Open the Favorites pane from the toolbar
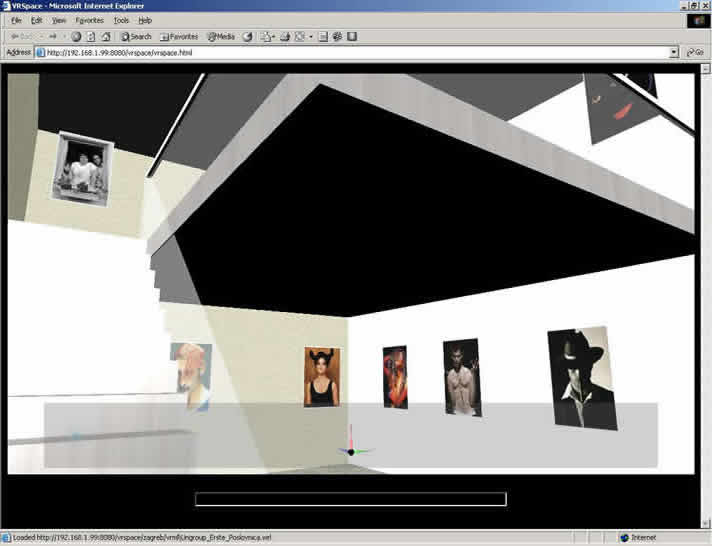Screen dimensions: 712x546 [x=179, y=36]
